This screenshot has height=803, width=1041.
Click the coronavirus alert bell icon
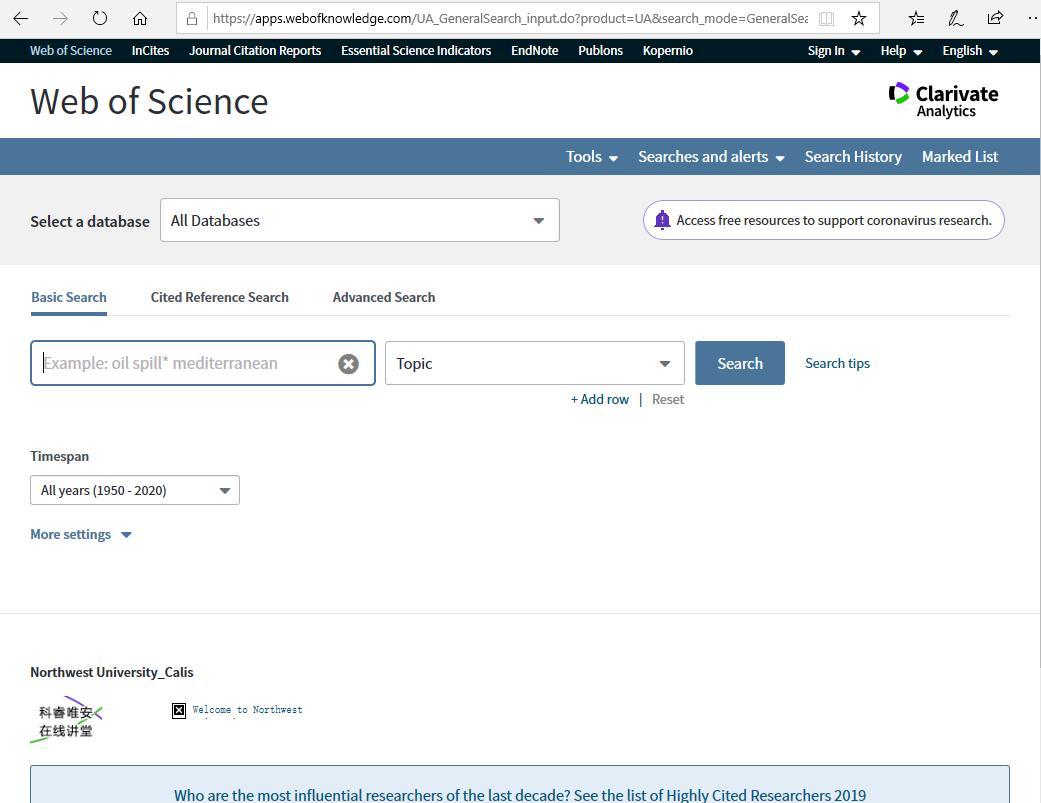[661, 219]
